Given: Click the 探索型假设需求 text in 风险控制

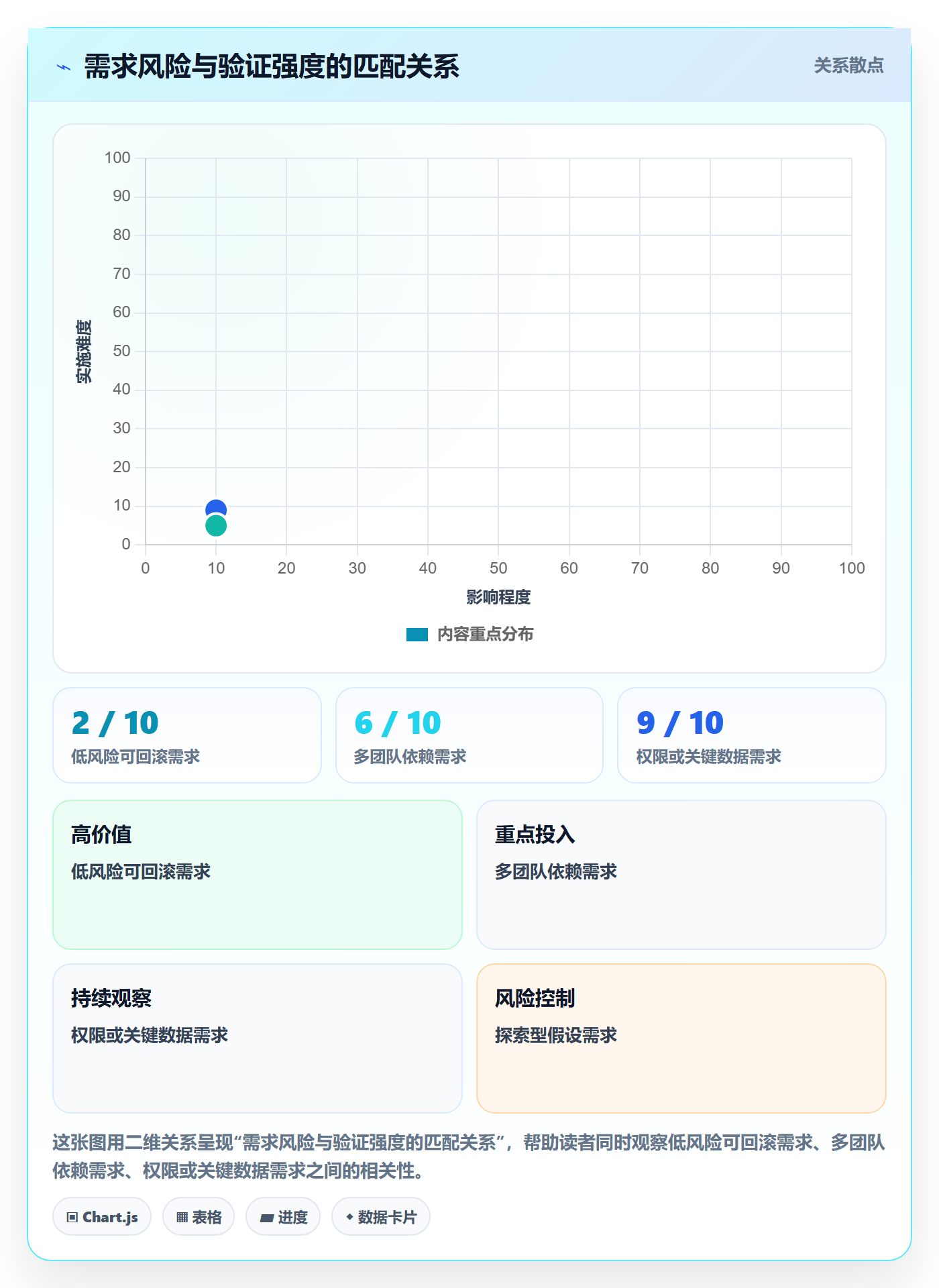Looking at the screenshot, I should (556, 1035).
